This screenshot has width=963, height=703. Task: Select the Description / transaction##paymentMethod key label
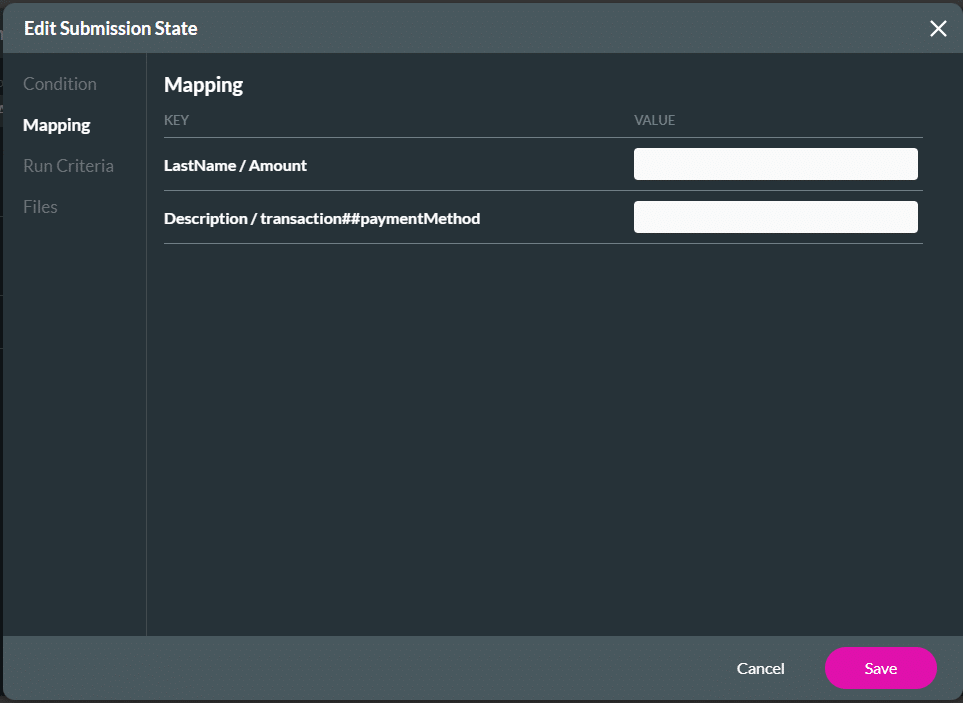pyautogui.click(x=321, y=218)
